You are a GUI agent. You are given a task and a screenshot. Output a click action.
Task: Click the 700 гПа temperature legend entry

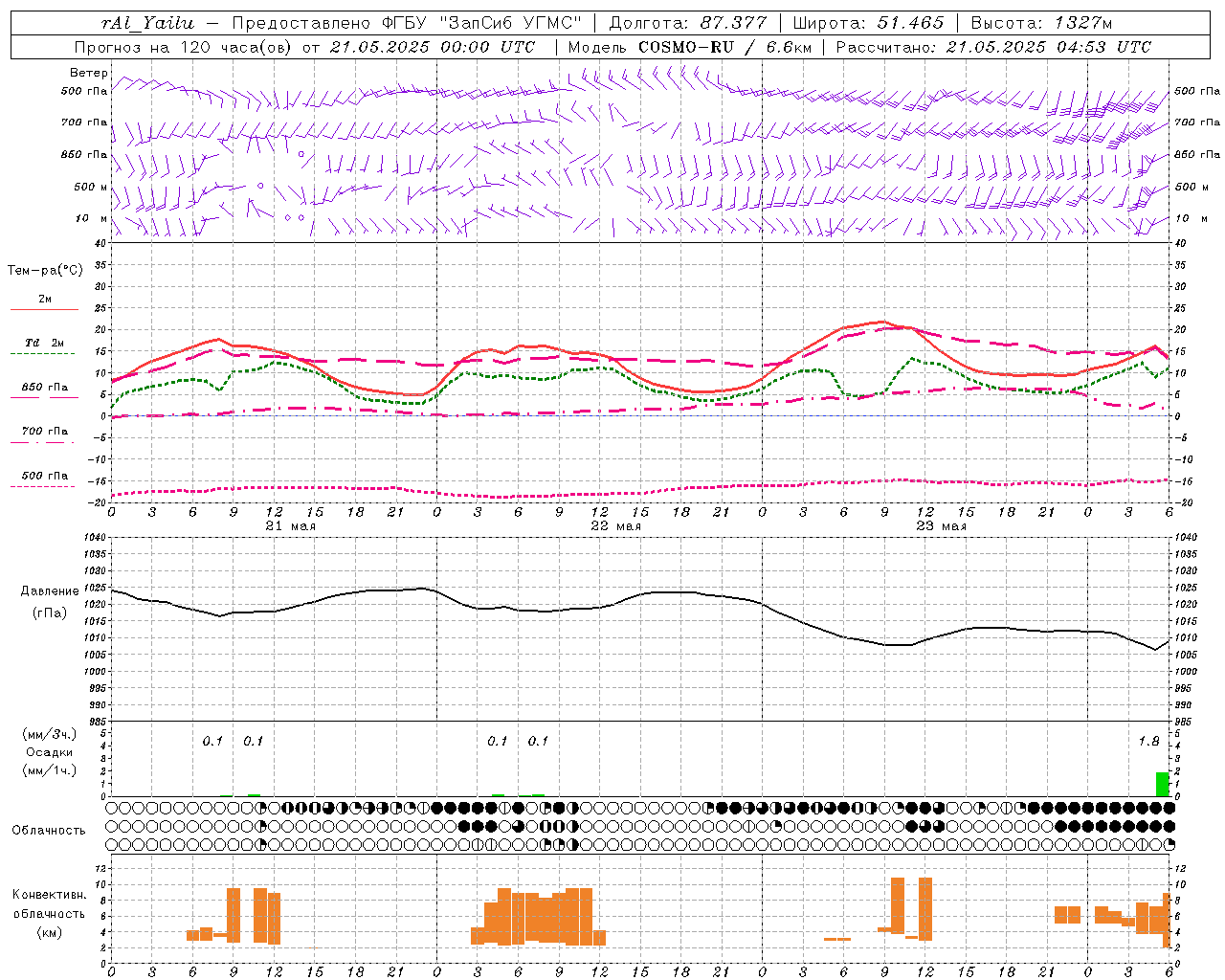(x=45, y=431)
